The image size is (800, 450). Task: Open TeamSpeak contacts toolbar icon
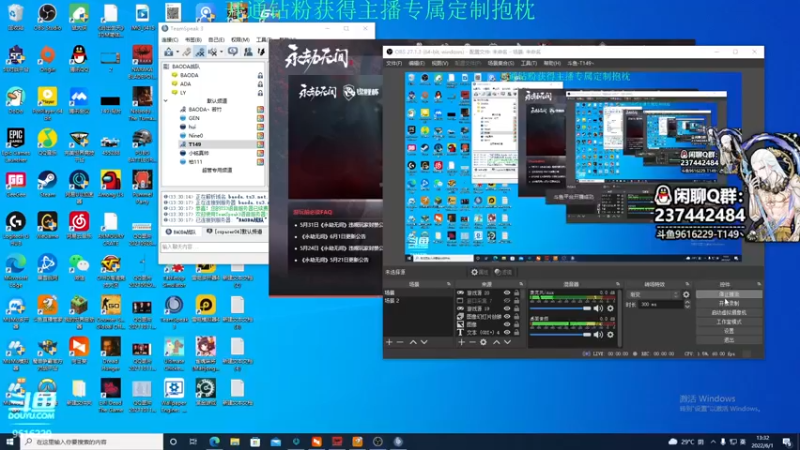[x=248, y=52]
